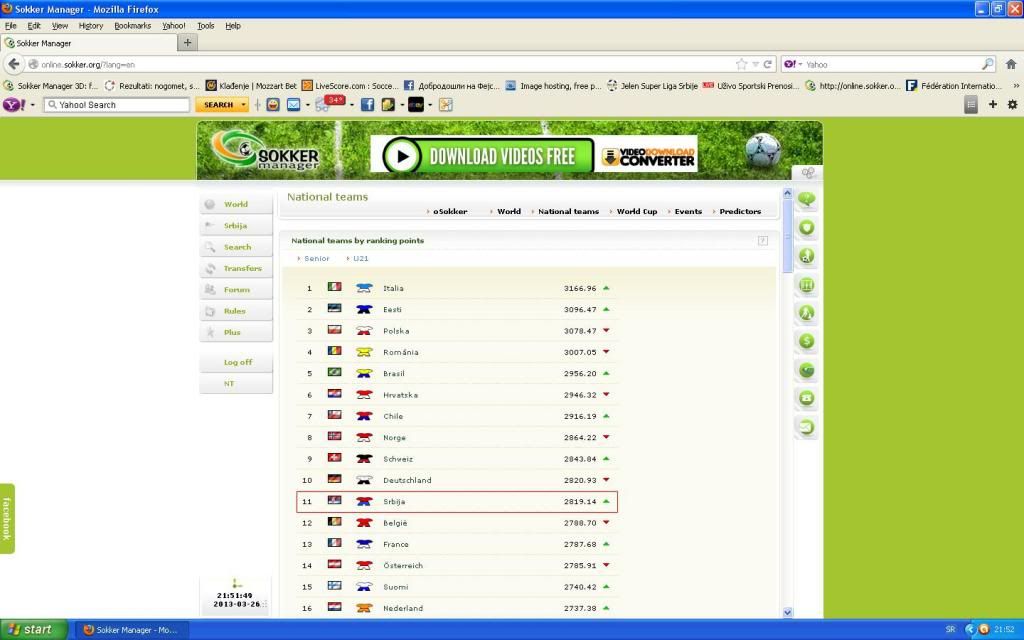Screen dimensions: 1024x640
Task: Click the inner panel scrollbar up arrow
Action: pyautogui.click(x=787, y=193)
